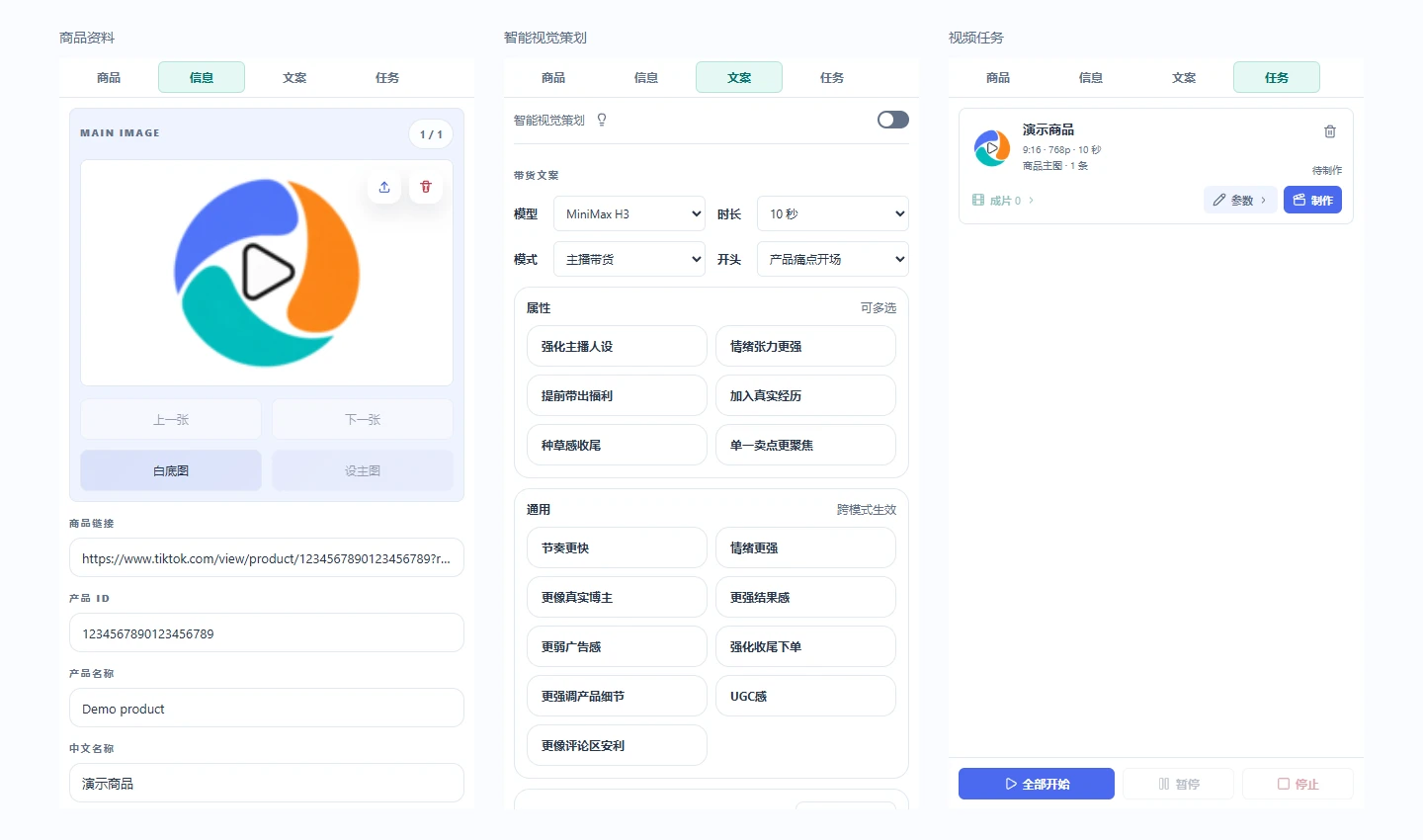The image size is (1423, 840).
Task: Click the lightbulb hint icon beside 智能视觉策划
Action: pyautogui.click(x=602, y=120)
